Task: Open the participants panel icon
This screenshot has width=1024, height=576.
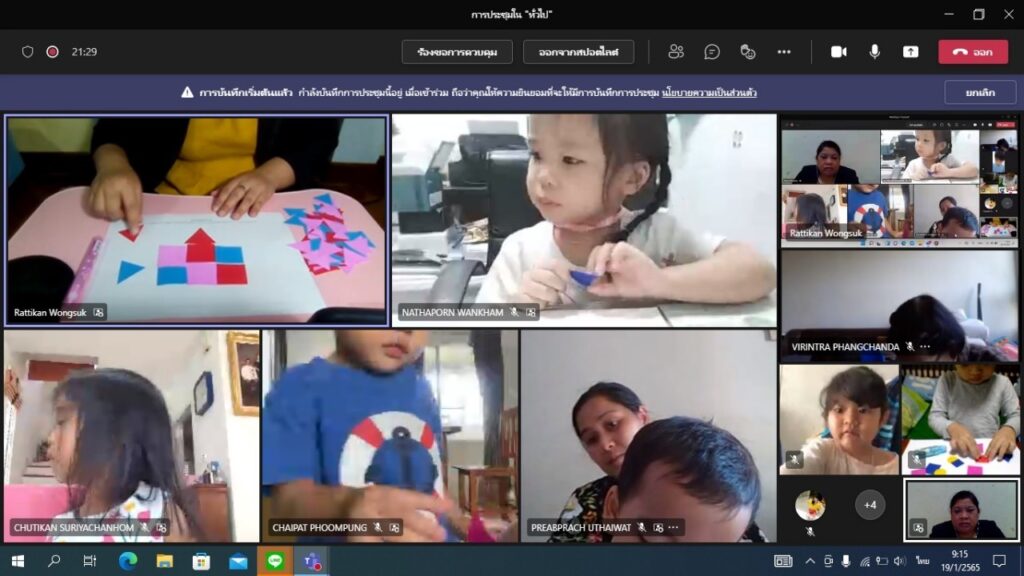Action: [x=676, y=52]
